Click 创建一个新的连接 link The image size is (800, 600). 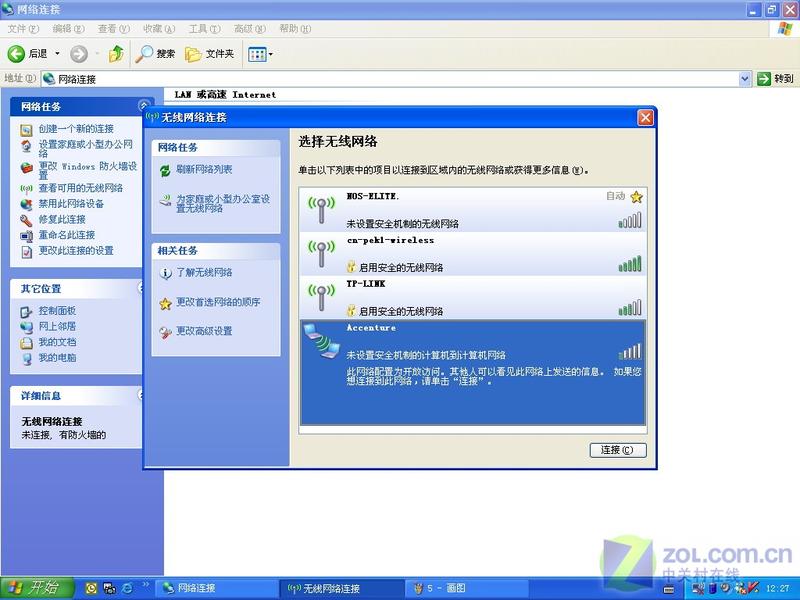pos(76,129)
